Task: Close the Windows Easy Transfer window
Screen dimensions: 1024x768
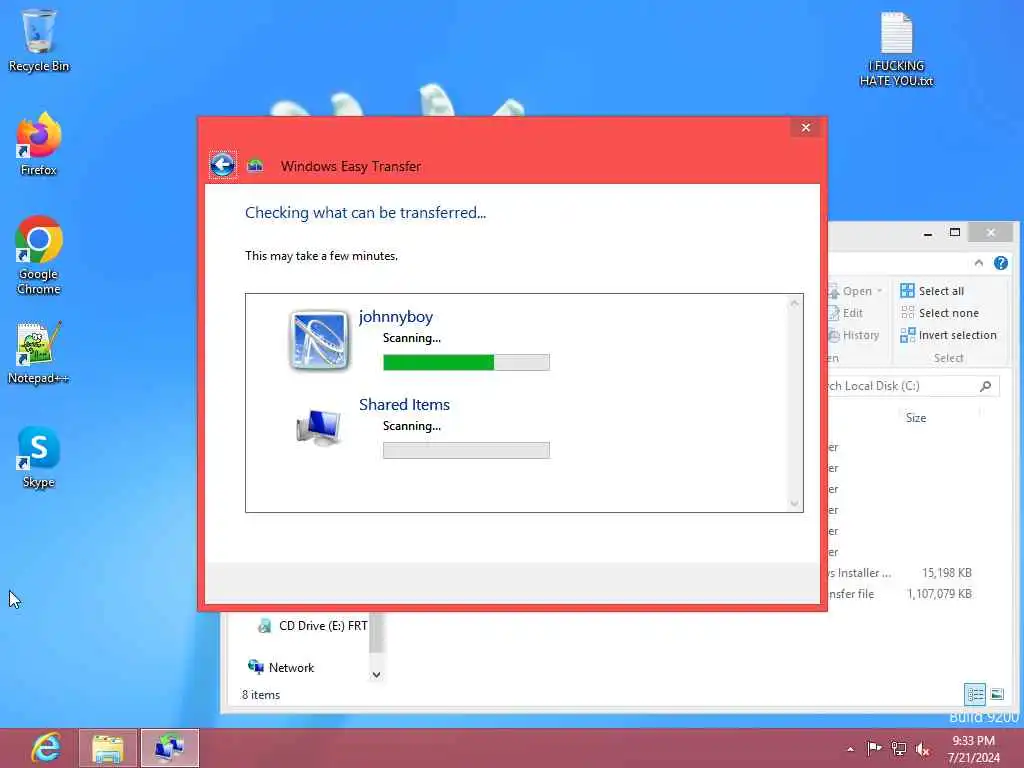Action: coord(806,127)
